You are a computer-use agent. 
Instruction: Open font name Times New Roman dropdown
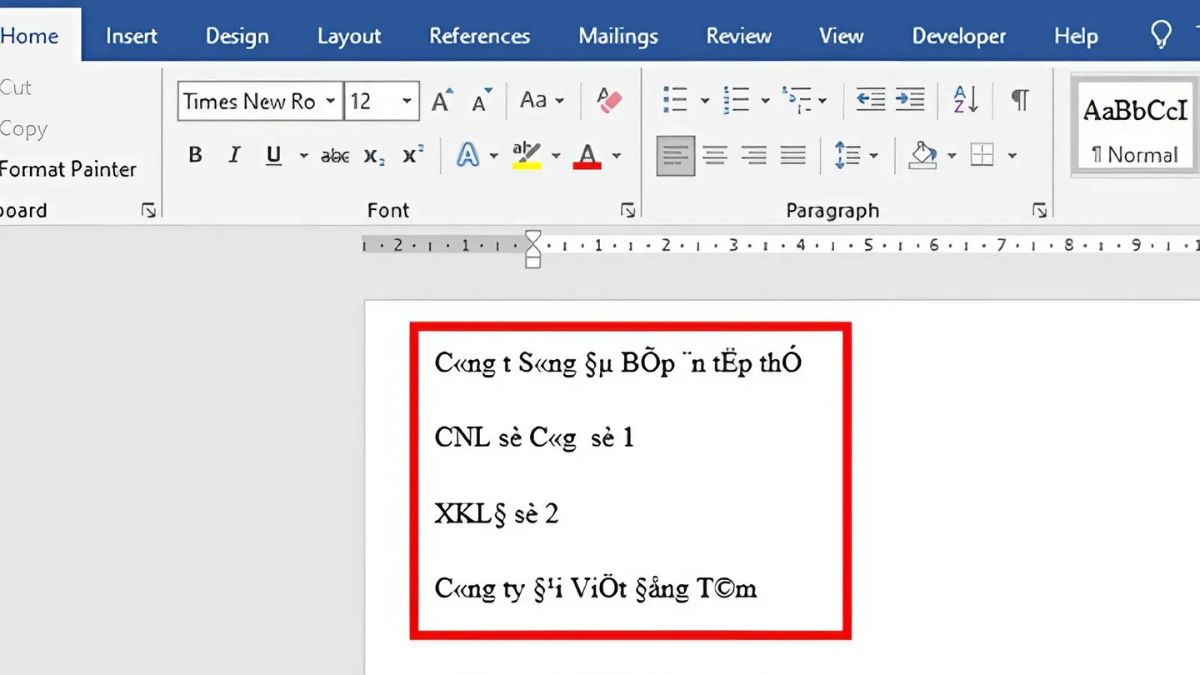[330, 101]
